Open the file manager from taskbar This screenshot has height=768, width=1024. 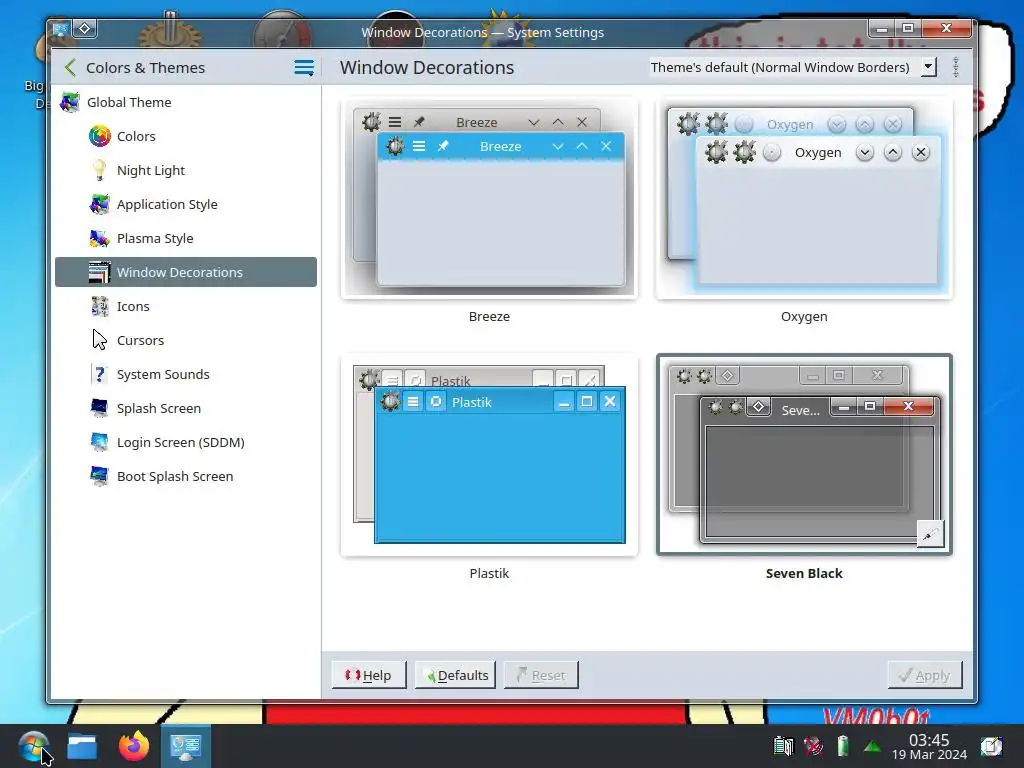pyautogui.click(x=82, y=746)
